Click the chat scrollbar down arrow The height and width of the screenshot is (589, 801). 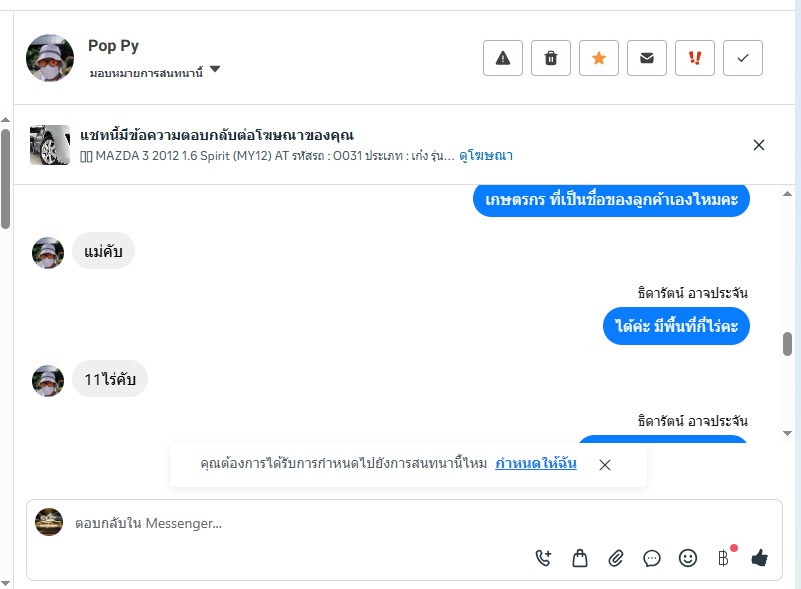pos(787,433)
